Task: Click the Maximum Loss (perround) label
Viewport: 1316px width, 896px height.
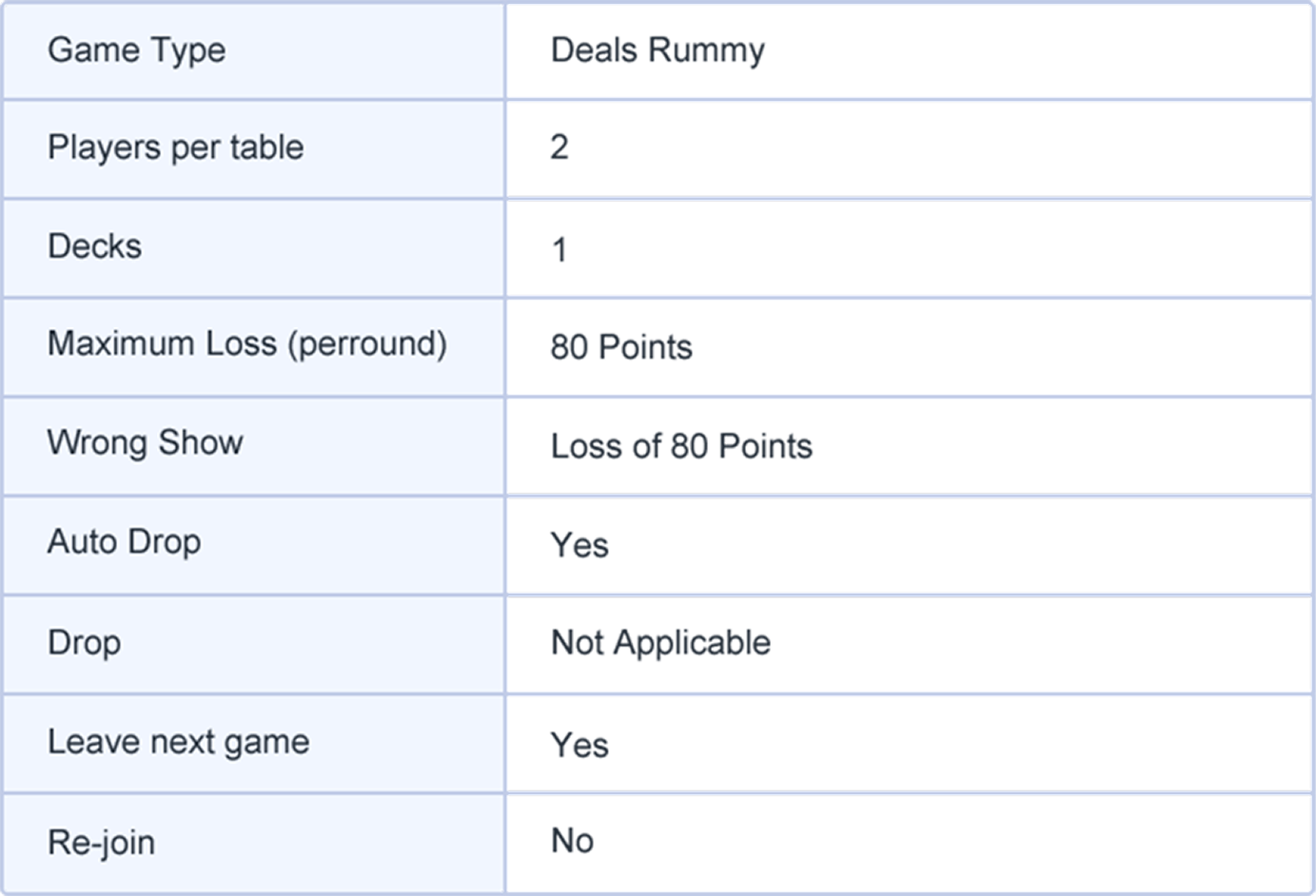Action: click(246, 343)
